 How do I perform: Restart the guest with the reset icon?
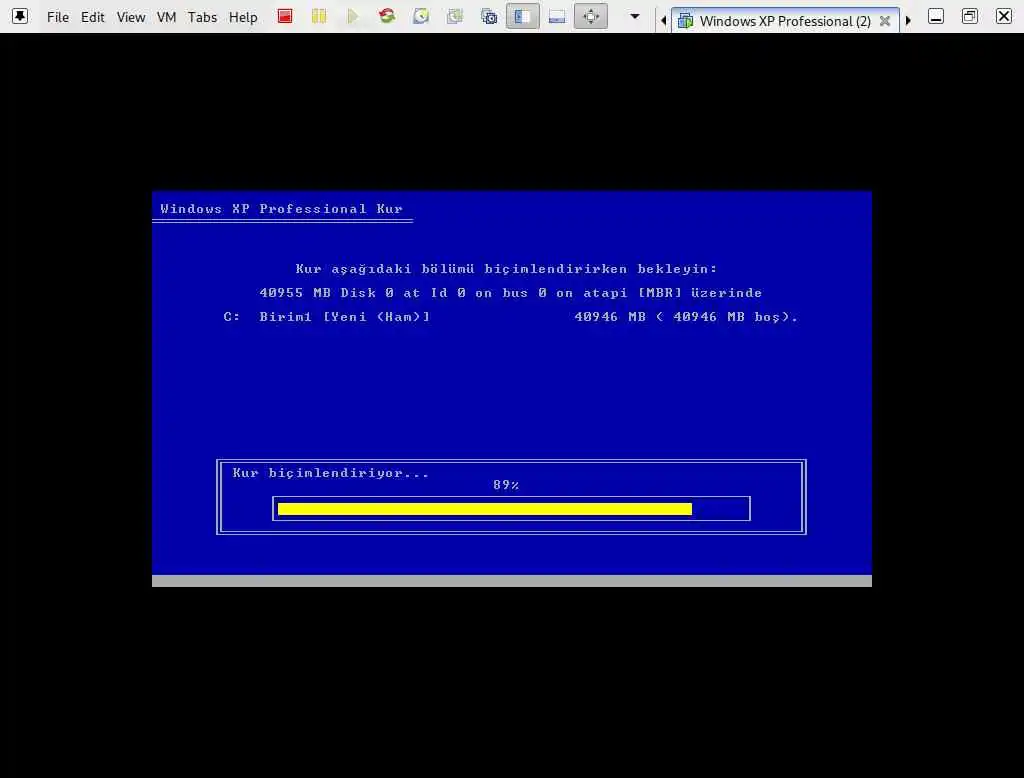[x=387, y=16]
